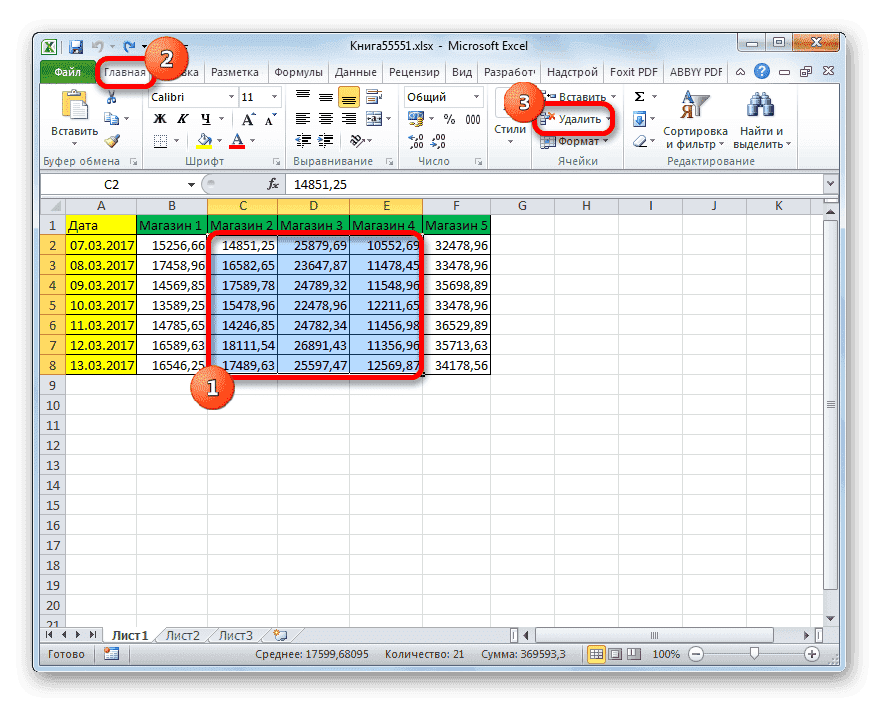Open the font name dropdown
The image size is (879, 705).
coord(231,97)
